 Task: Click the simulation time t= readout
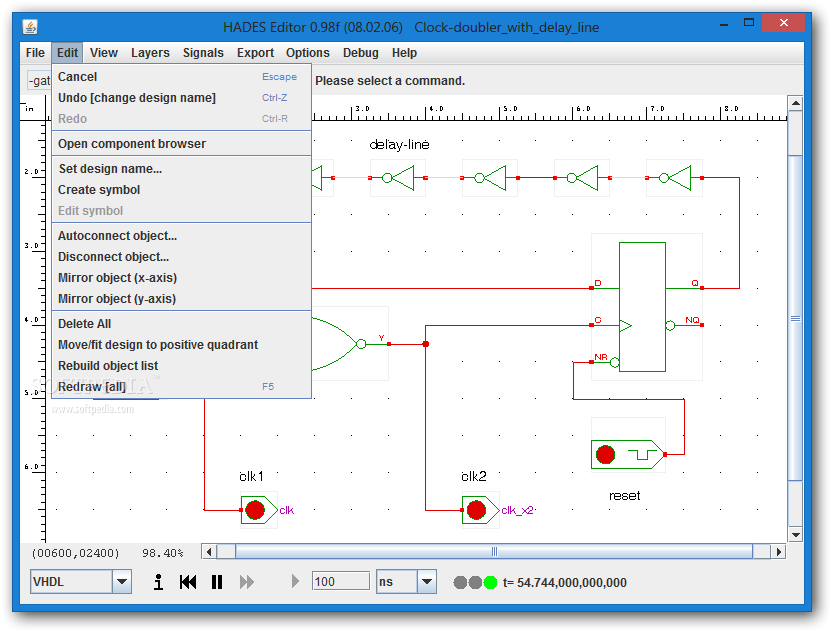(565, 583)
